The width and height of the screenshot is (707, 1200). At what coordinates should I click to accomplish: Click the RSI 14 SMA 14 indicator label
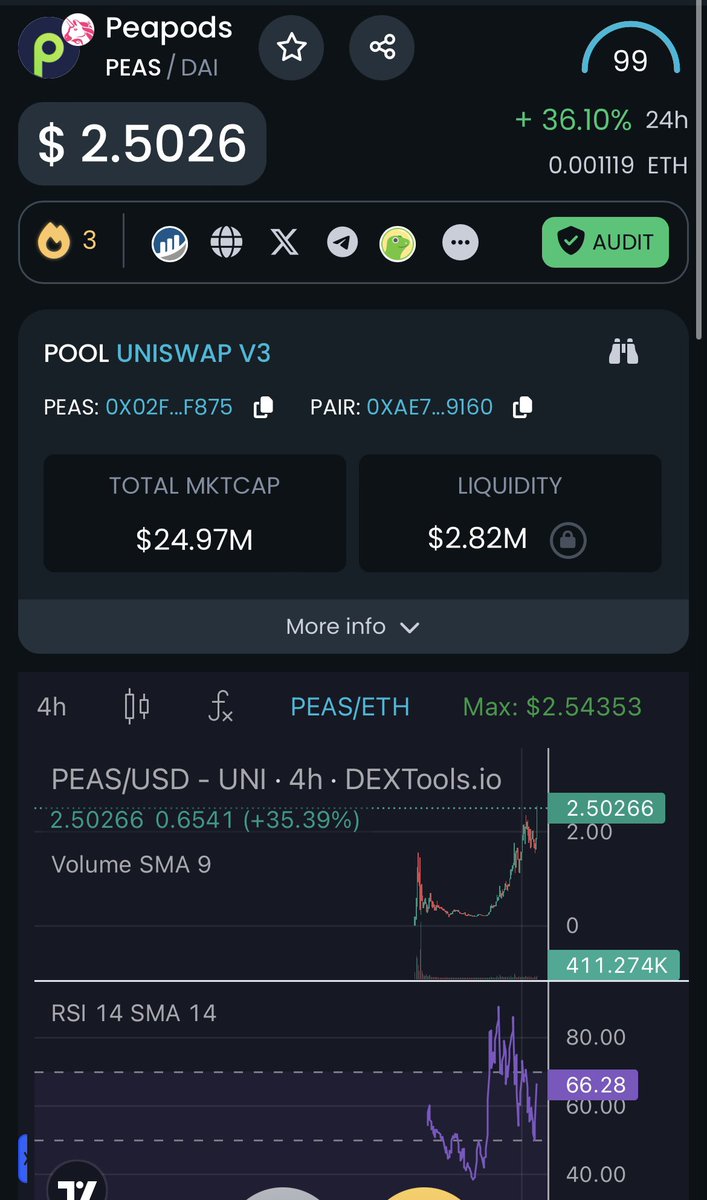pos(134,1013)
